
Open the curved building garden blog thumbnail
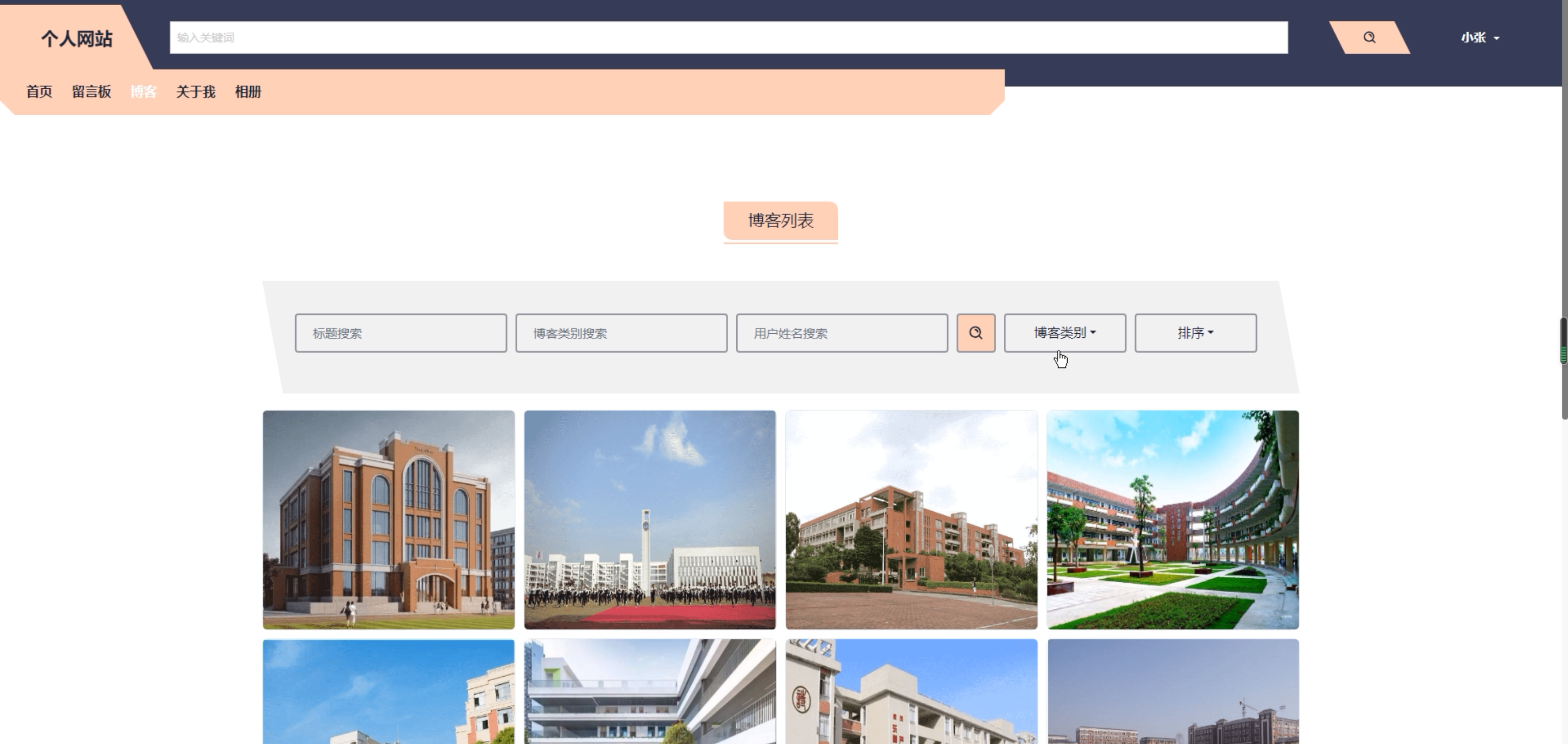1172,519
